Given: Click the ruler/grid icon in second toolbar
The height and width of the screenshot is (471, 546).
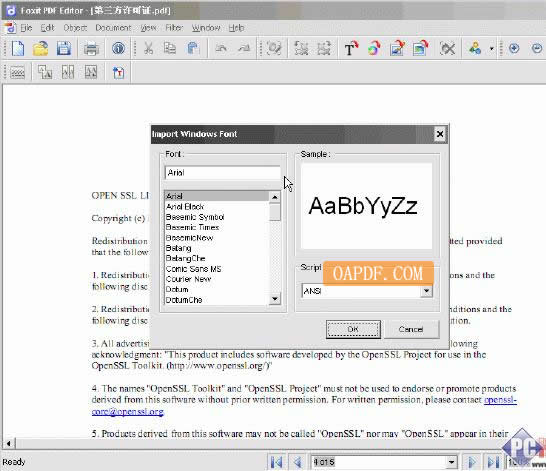Looking at the screenshot, I should click(17, 72).
